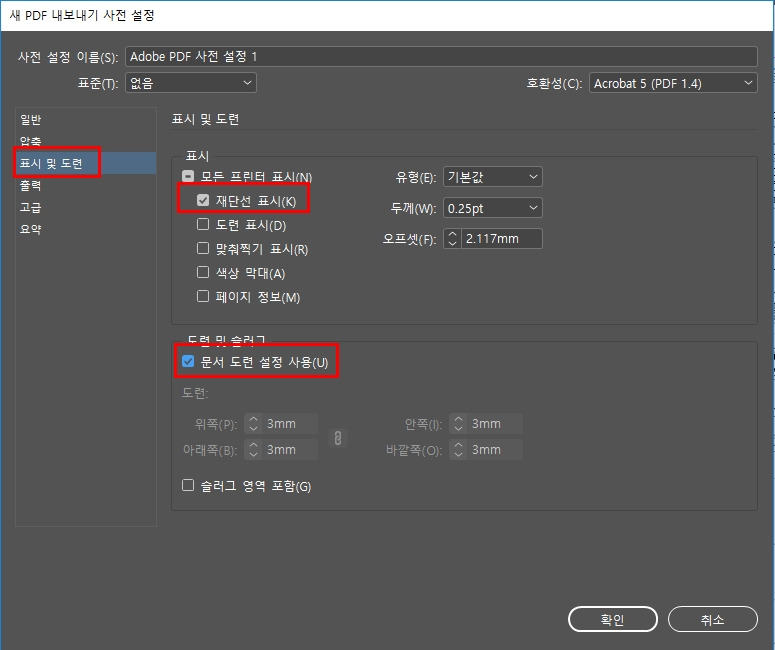Screen dimensions: 775x650
Task: Click the 오프셋 2.117mm value field
Action: 502,239
